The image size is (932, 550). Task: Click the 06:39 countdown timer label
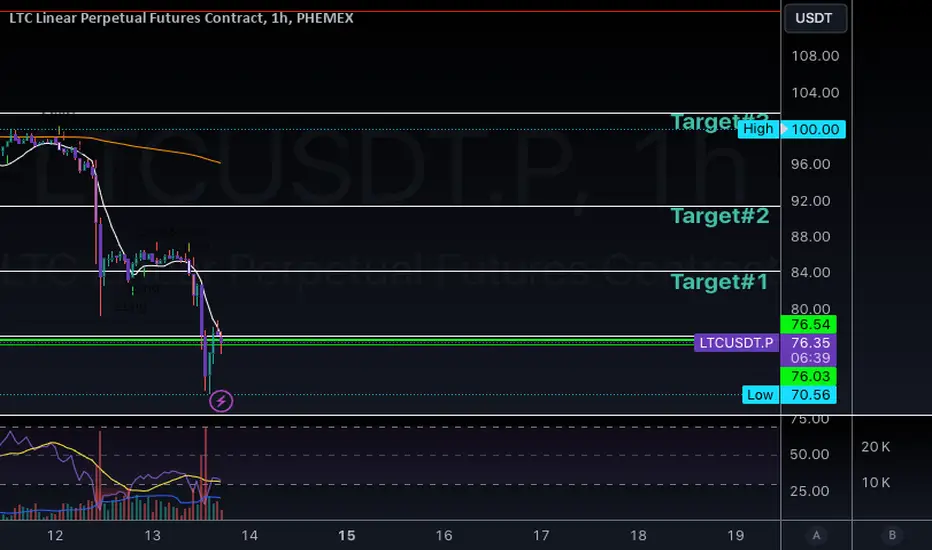click(x=808, y=358)
